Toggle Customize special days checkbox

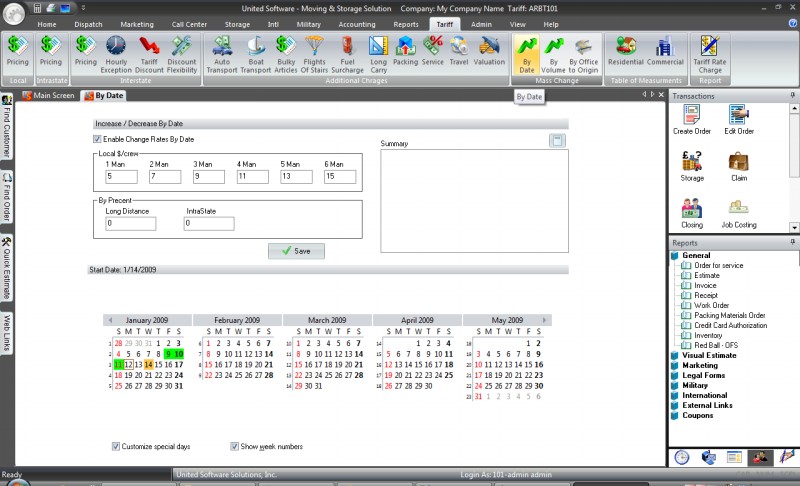pos(116,446)
